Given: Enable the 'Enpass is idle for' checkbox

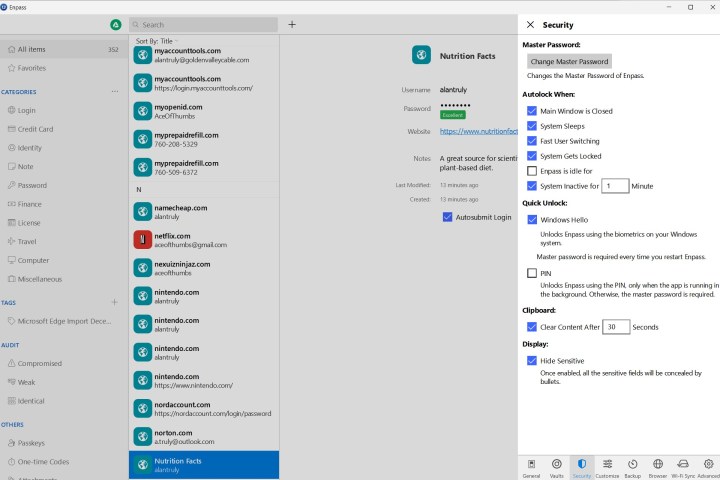Looking at the screenshot, I should (532, 171).
